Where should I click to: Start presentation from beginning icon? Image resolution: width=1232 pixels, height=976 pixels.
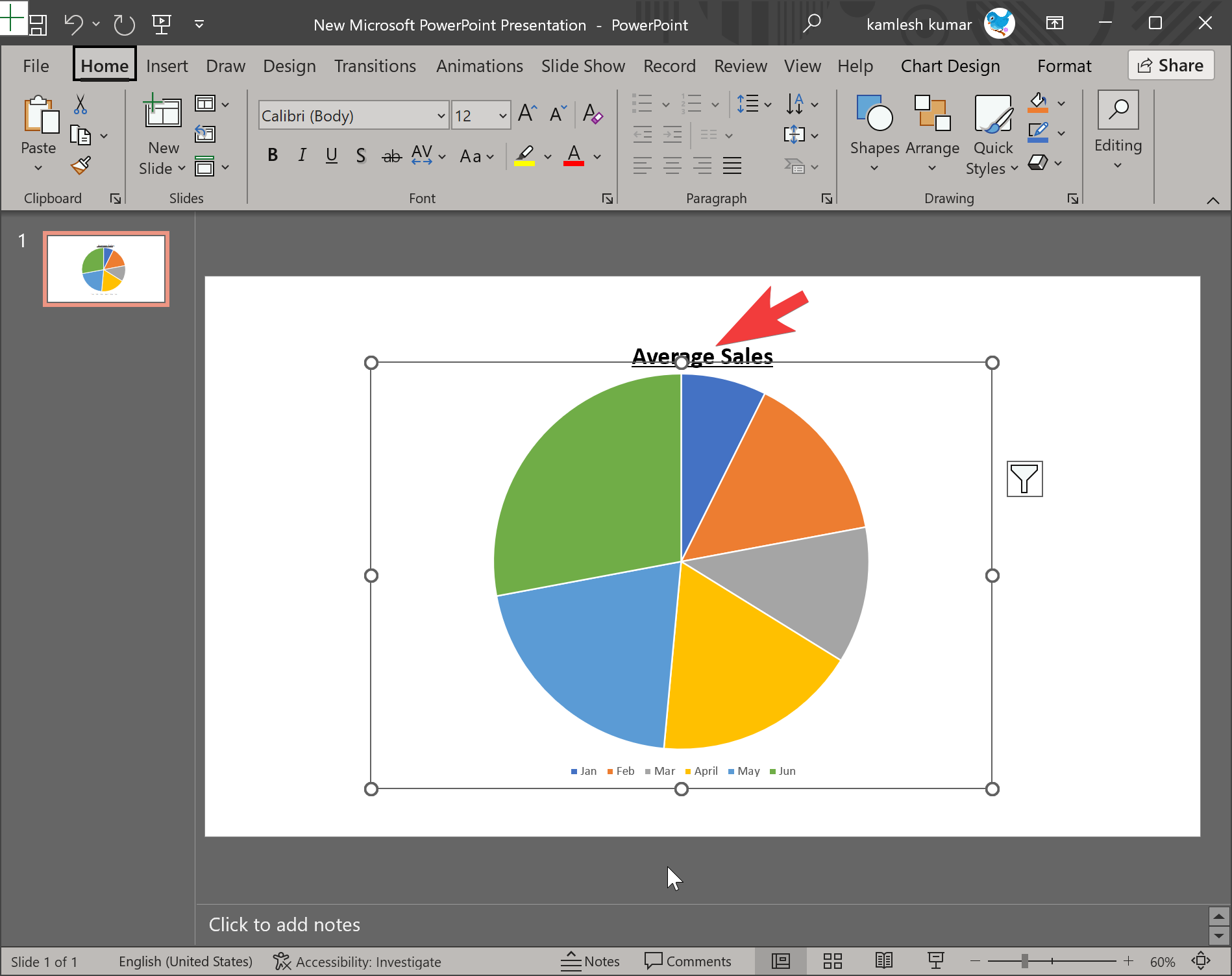point(162,25)
